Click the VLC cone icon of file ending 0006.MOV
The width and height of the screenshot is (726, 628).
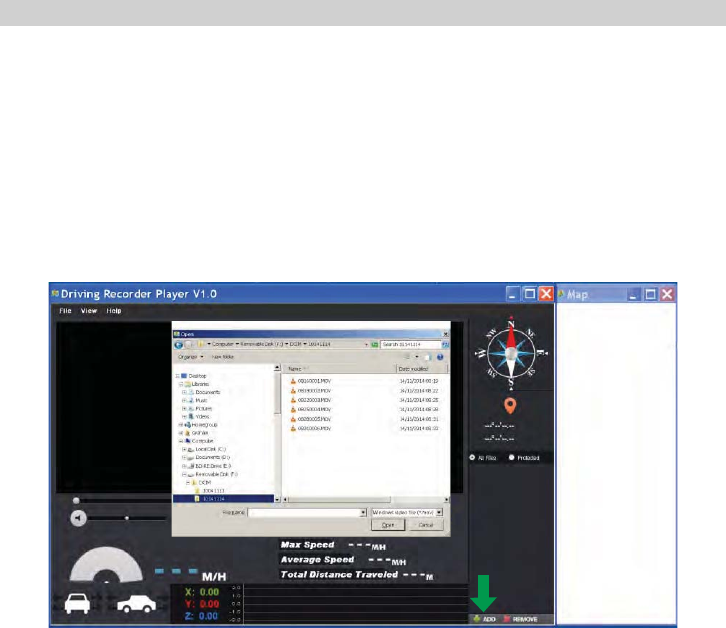tap(293, 428)
